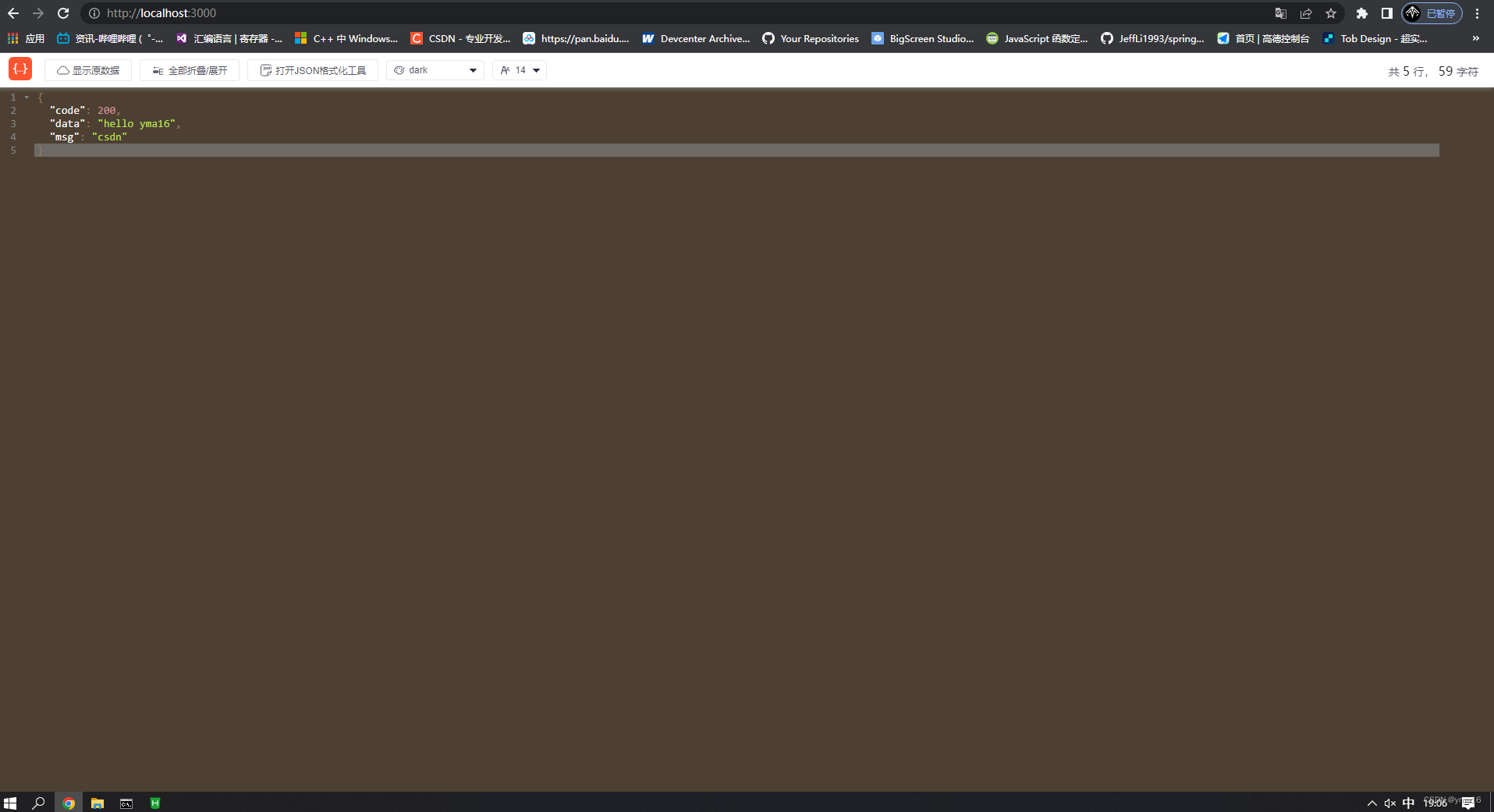Bookmark this page with the star icon
This screenshot has height=812, width=1494.
click(x=1331, y=13)
